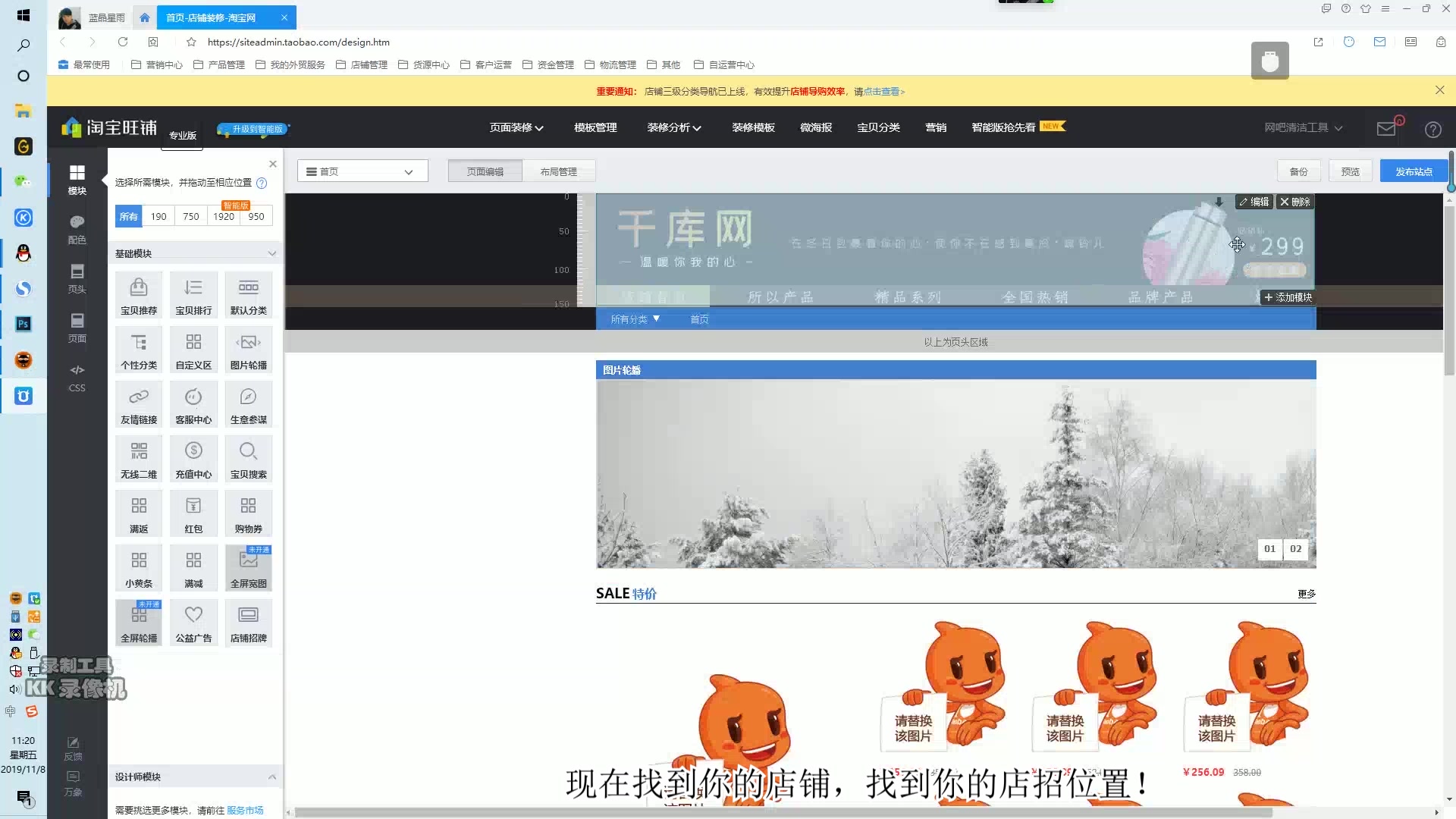Select the 小黄条 module icon

click(x=139, y=567)
